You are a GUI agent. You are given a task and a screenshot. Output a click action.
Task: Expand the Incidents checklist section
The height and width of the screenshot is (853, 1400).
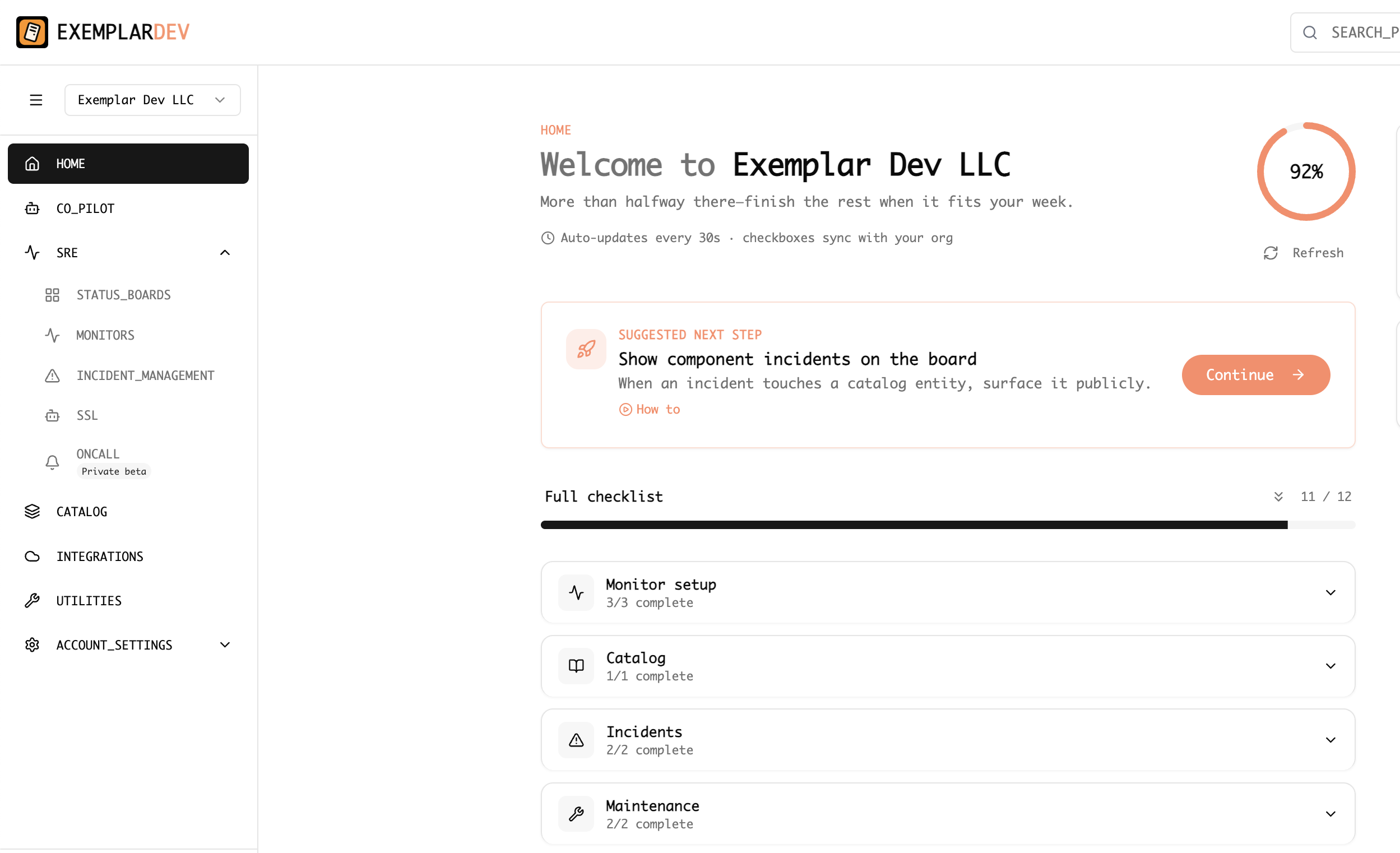coord(1330,740)
